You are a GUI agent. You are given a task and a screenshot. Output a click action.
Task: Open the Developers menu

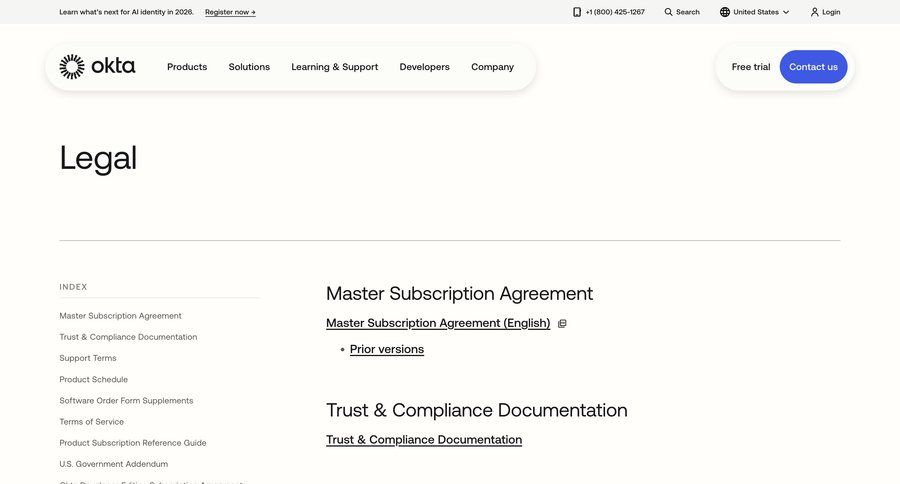coord(425,67)
